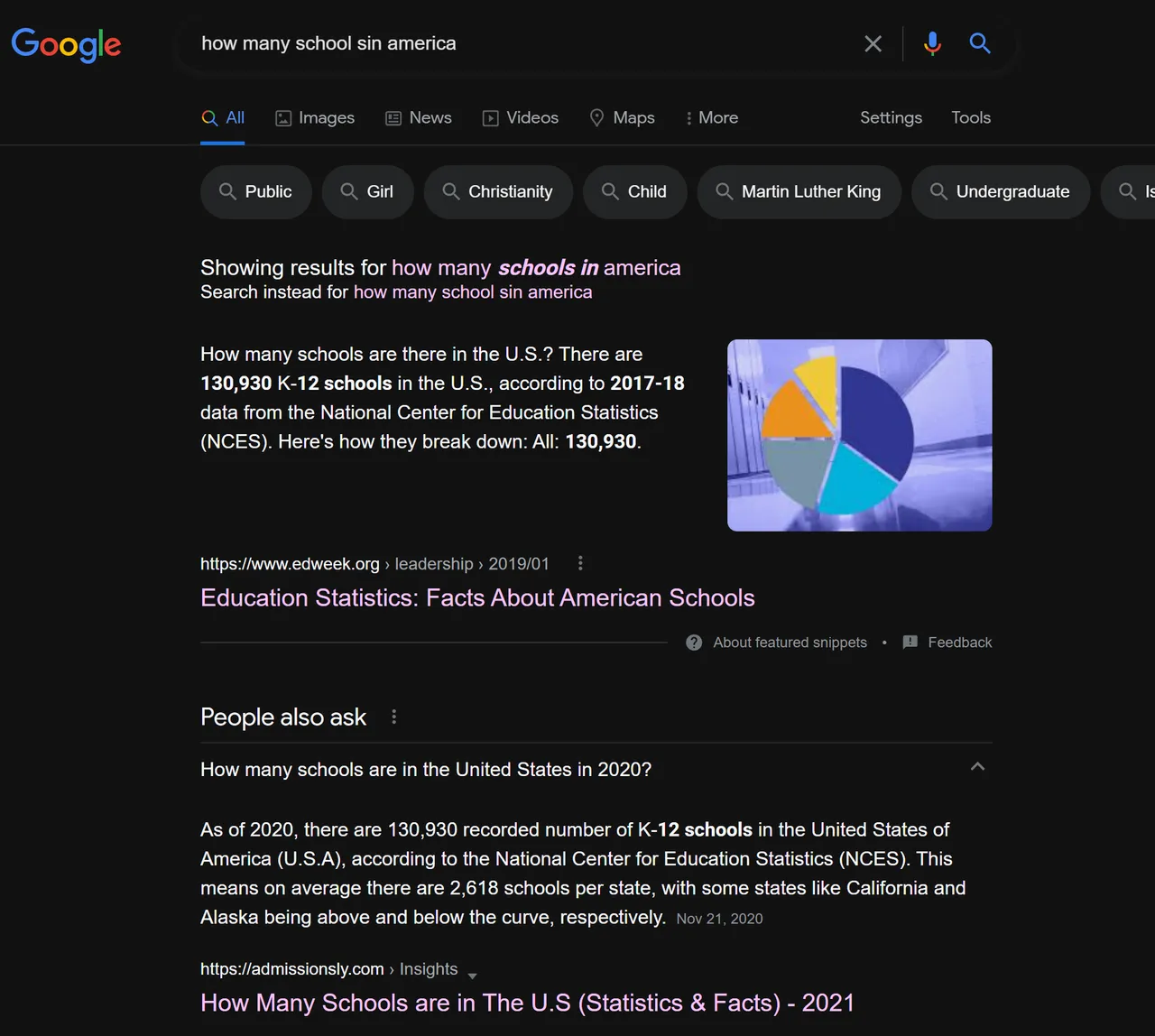
Task: Click the magnifier icon in Child chip
Action: coord(610,191)
